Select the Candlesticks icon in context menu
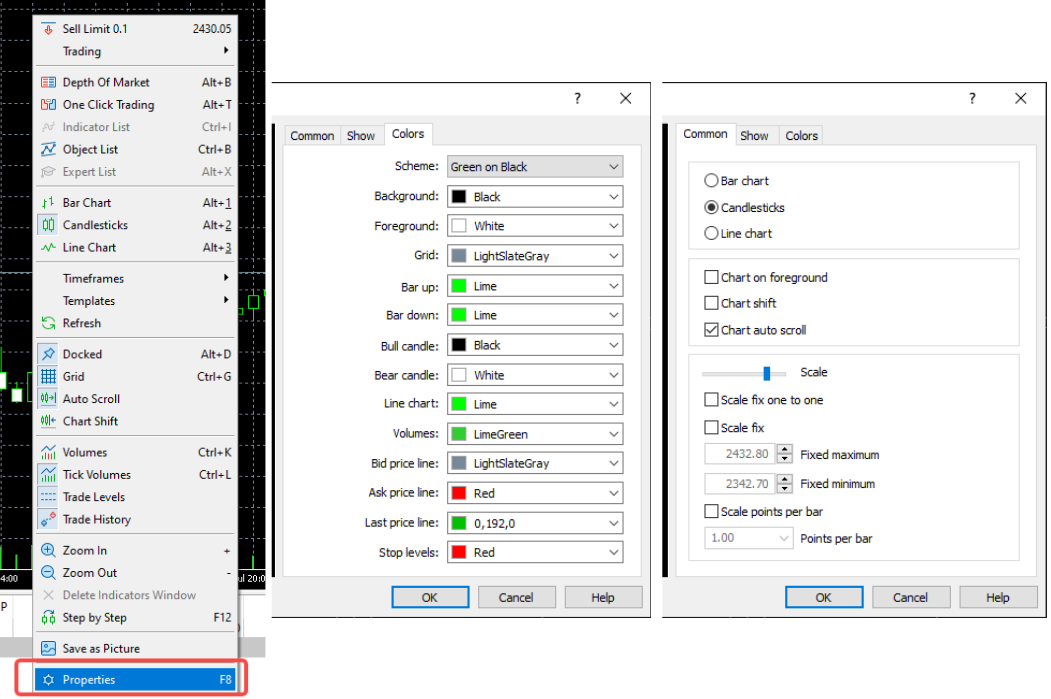This screenshot has width=1051, height=699. tap(47, 225)
